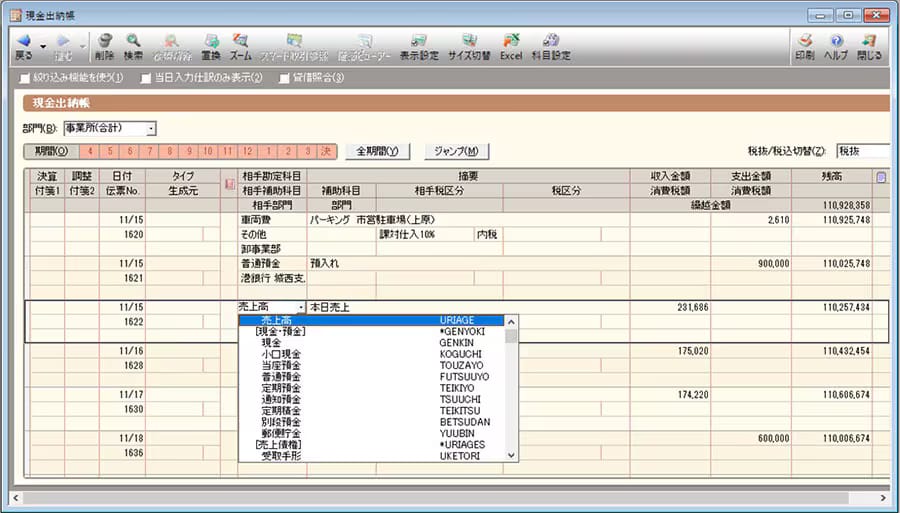The width and height of the screenshot is (900, 513).
Task: Click the パーキング 市営駐車場(上原) summary cell
Action: click(468, 220)
